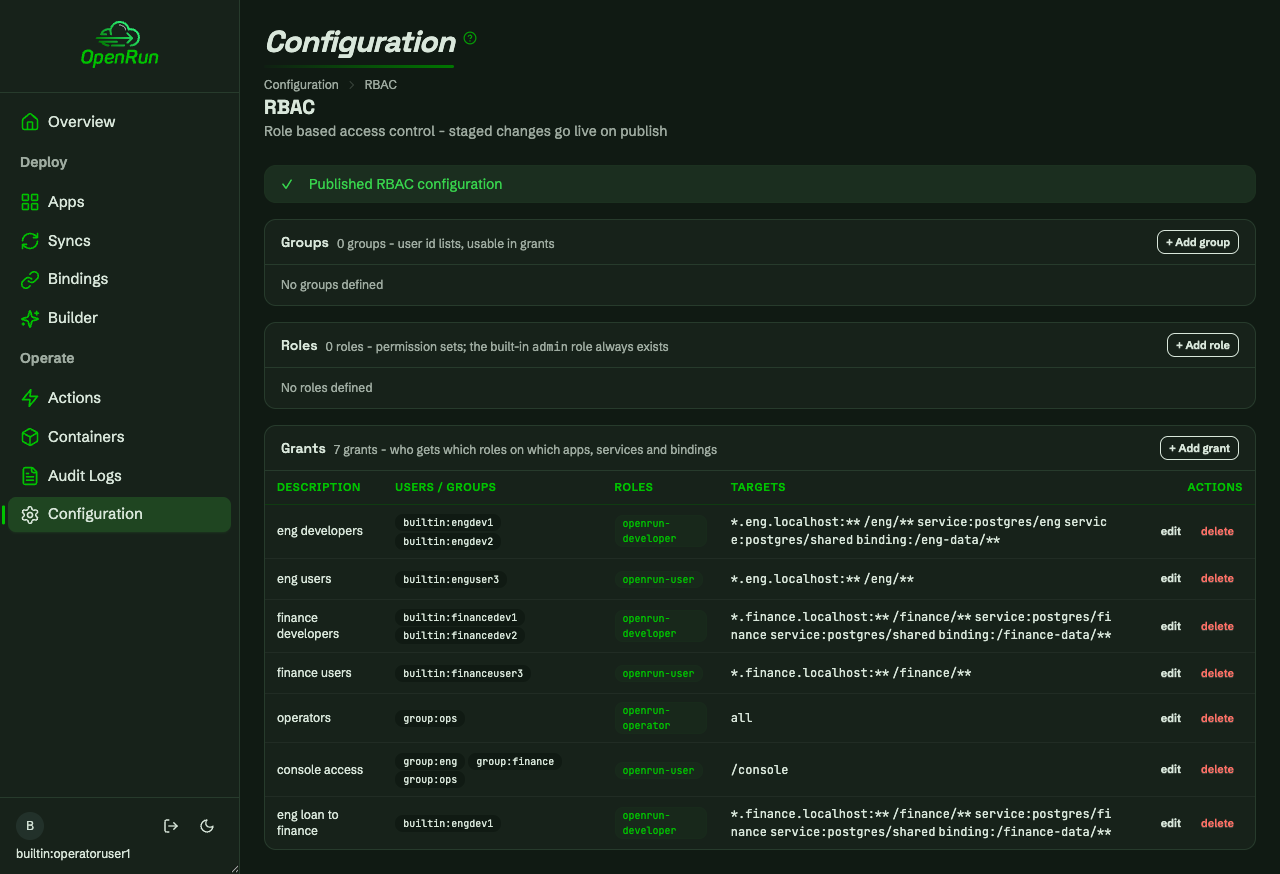Screen dimensions: 1280x874
Task: Edit the eng users grant
Action: click(x=1170, y=579)
